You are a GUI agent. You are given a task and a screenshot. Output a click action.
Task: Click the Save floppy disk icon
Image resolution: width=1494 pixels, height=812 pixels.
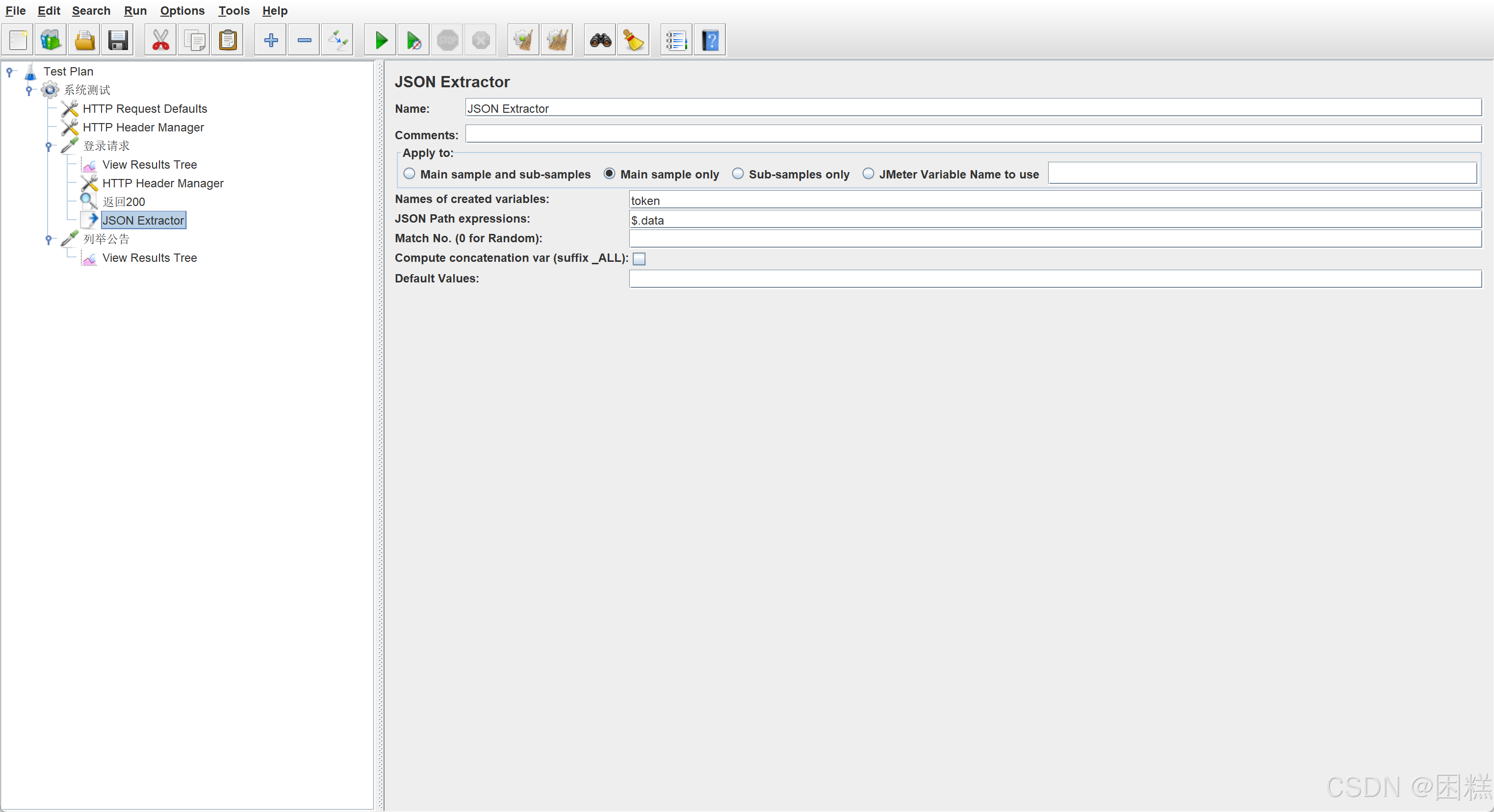coord(118,40)
